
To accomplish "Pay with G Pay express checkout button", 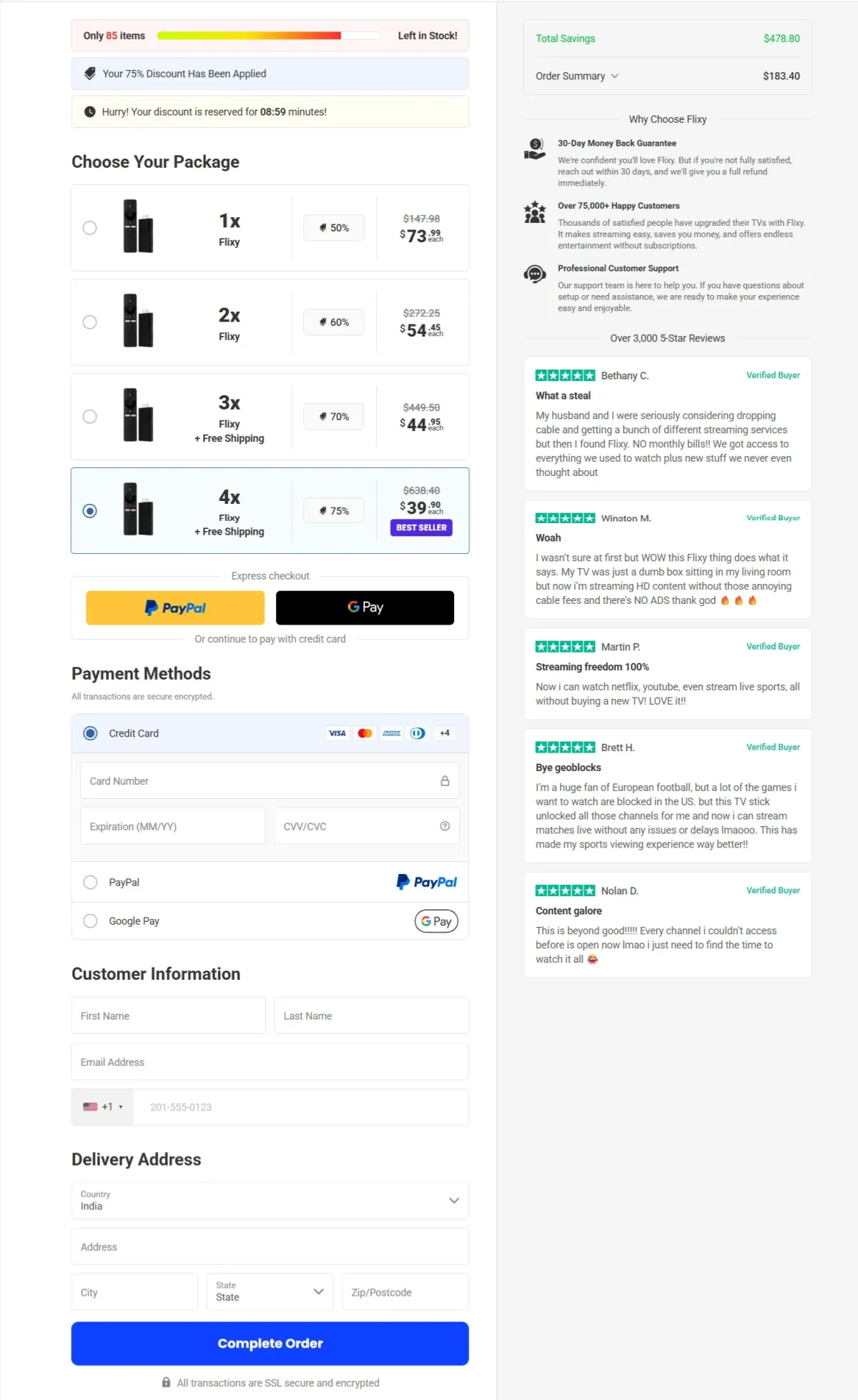I will point(365,607).
